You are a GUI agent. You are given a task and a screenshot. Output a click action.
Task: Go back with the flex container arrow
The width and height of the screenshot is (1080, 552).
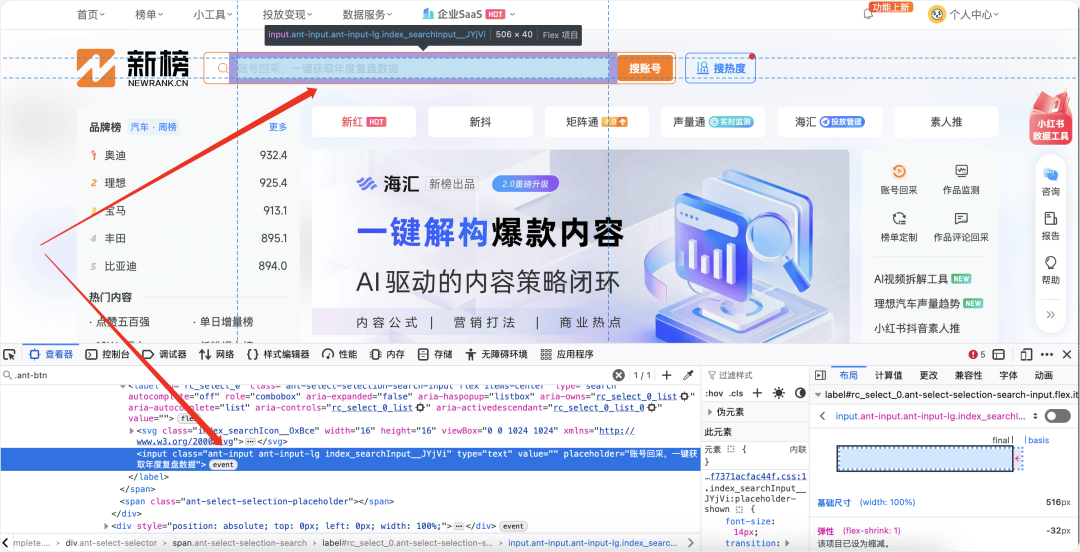(822, 416)
